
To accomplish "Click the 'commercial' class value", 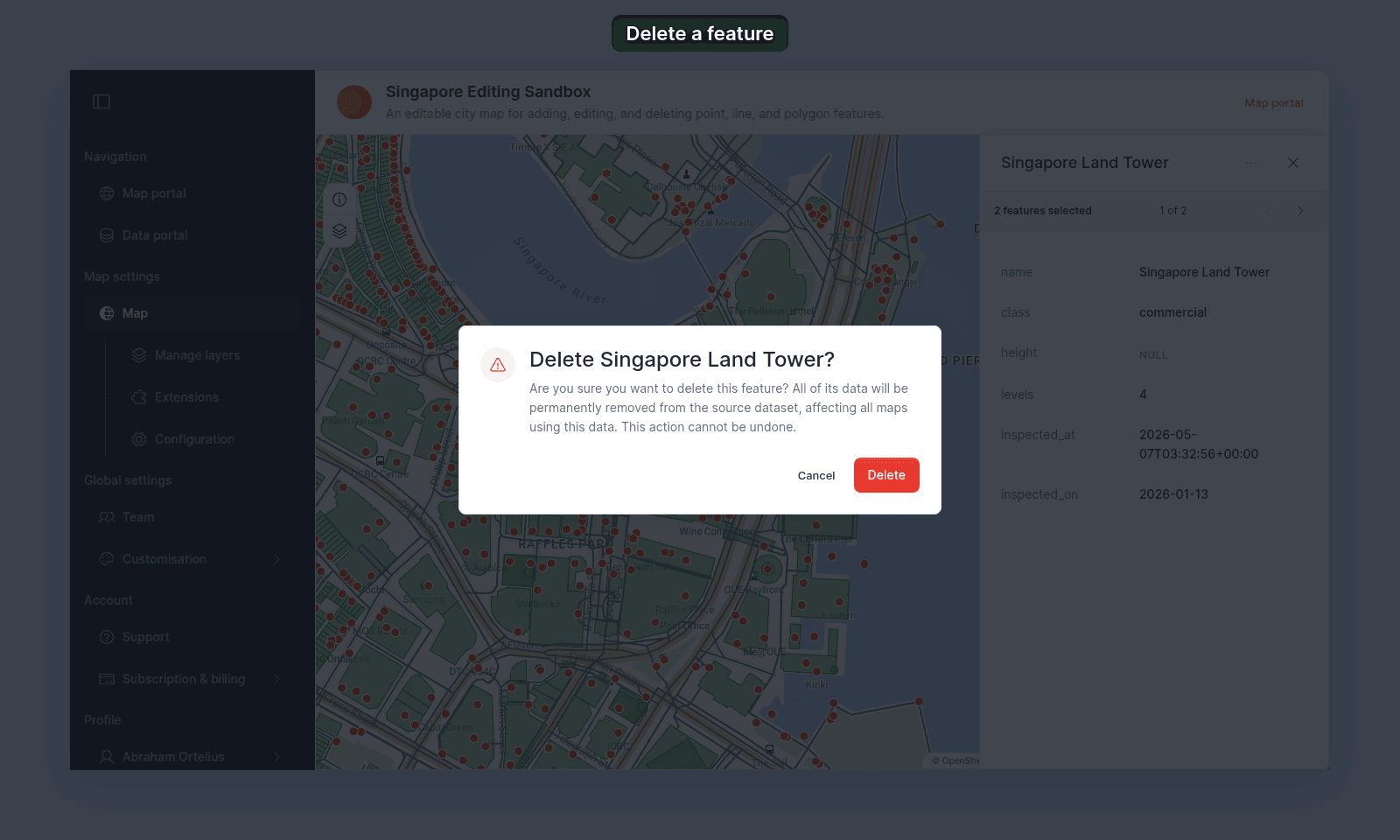I will click(x=1172, y=312).
